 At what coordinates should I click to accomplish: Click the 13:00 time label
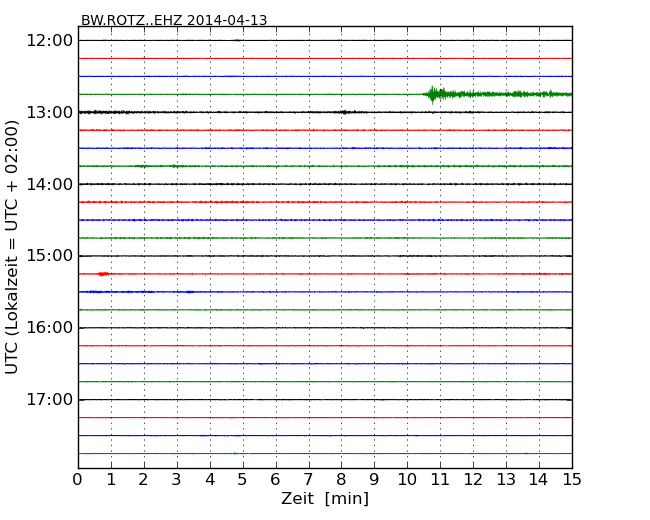coord(49,112)
